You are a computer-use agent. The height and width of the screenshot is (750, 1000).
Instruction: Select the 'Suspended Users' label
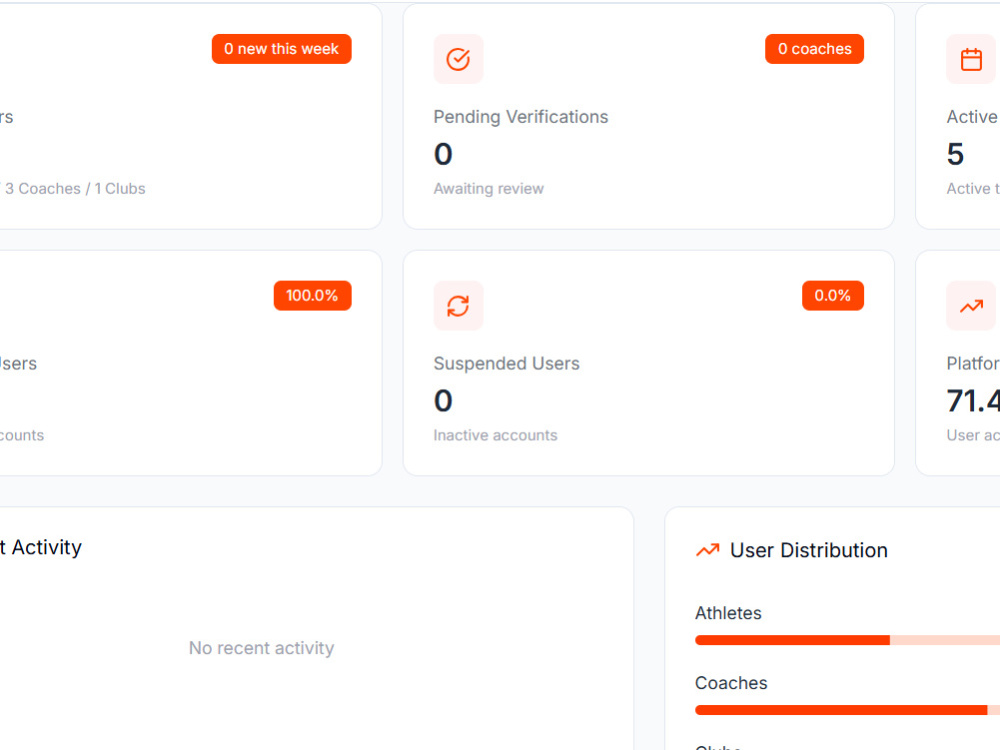click(506, 364)
